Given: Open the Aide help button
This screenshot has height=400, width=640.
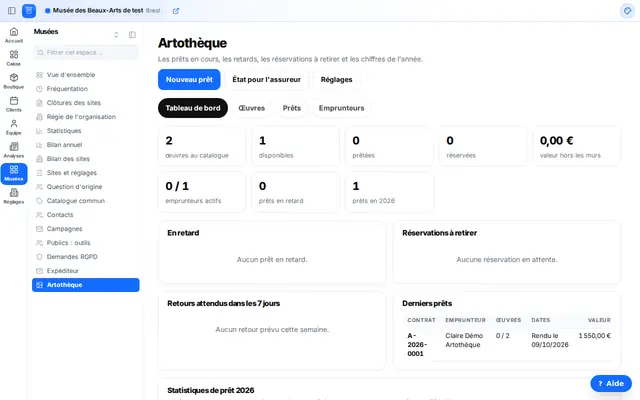Looking at the screenshot, I should click(x=611, y=383).
